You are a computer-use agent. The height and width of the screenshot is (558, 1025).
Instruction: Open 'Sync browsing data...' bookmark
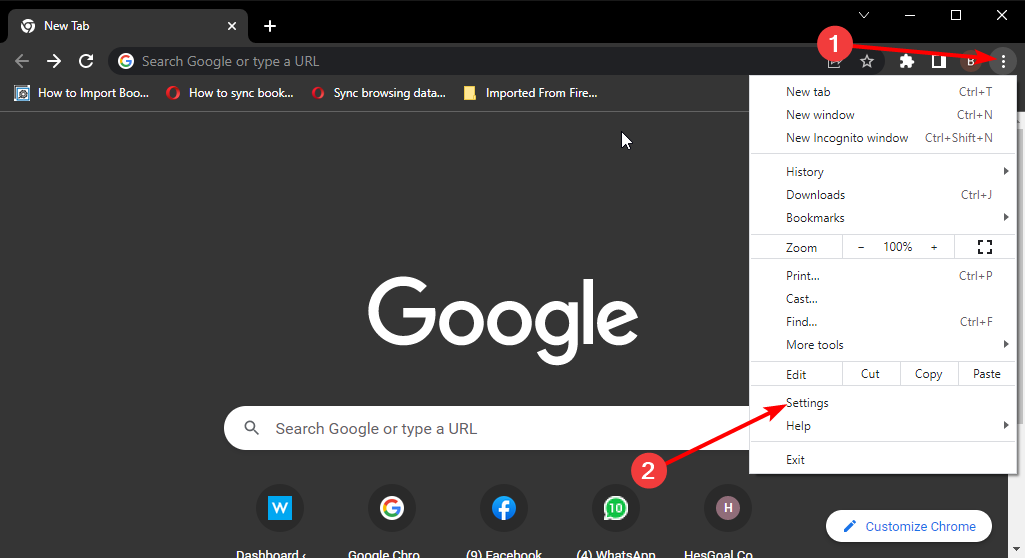[x=379, y=93]
